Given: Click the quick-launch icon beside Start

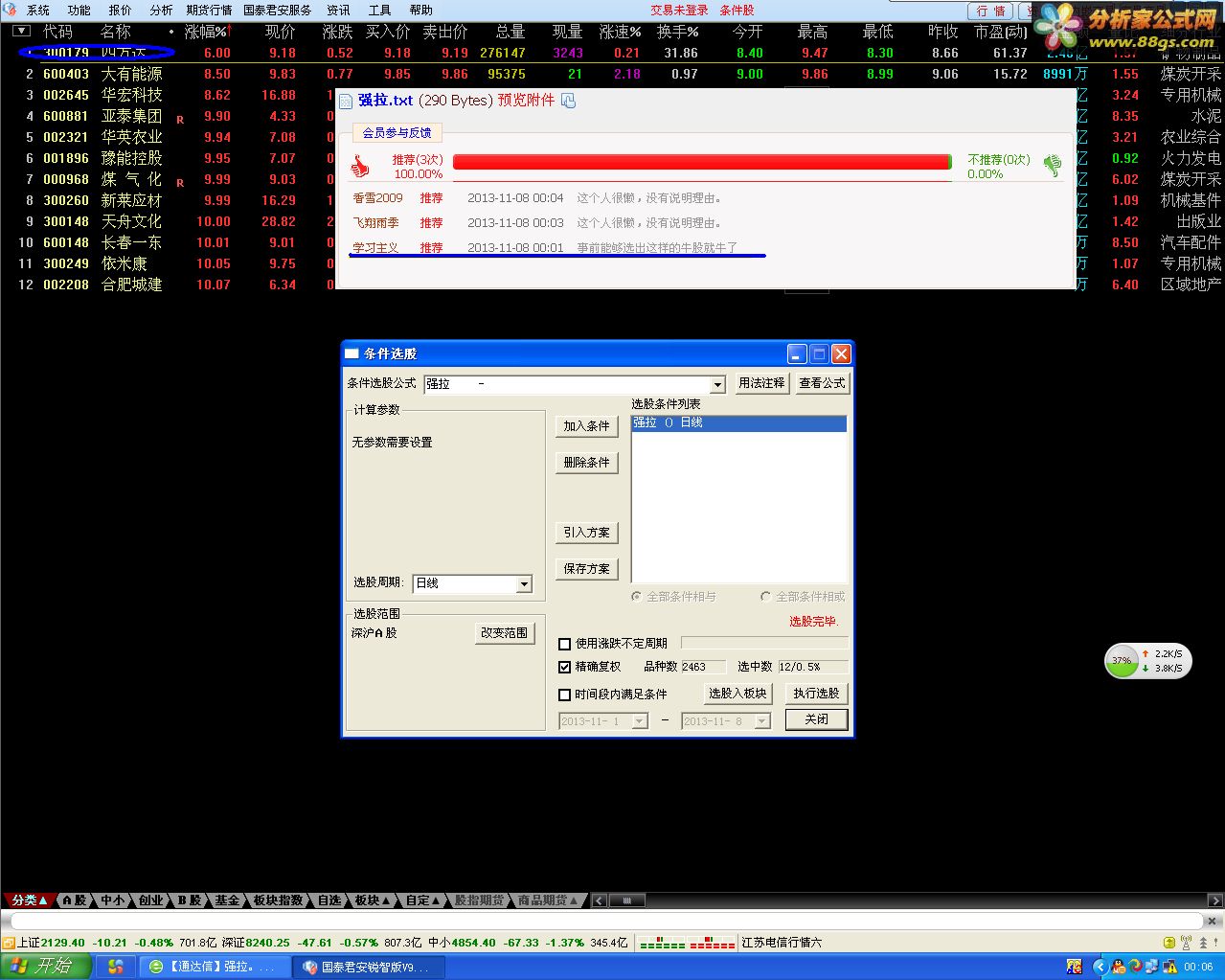Looking at the screenshot, I should [116, 967].
